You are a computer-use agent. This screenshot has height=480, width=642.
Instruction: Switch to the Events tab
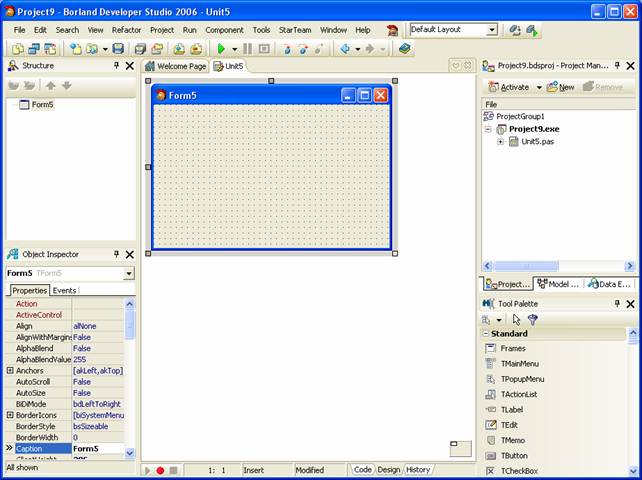pyautogui.click(x=65, y=290)
